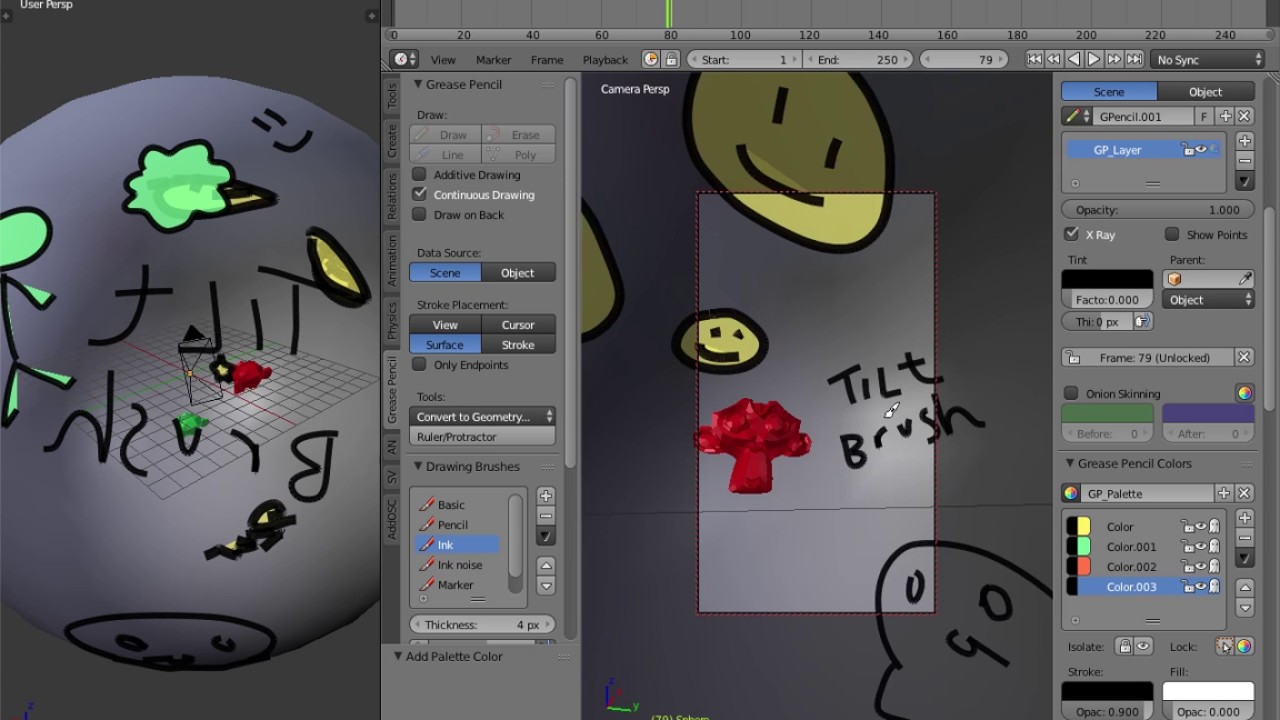Remove the active drawing brush with the minus icon
1280x720 pixels.
(x=545, y=515)
